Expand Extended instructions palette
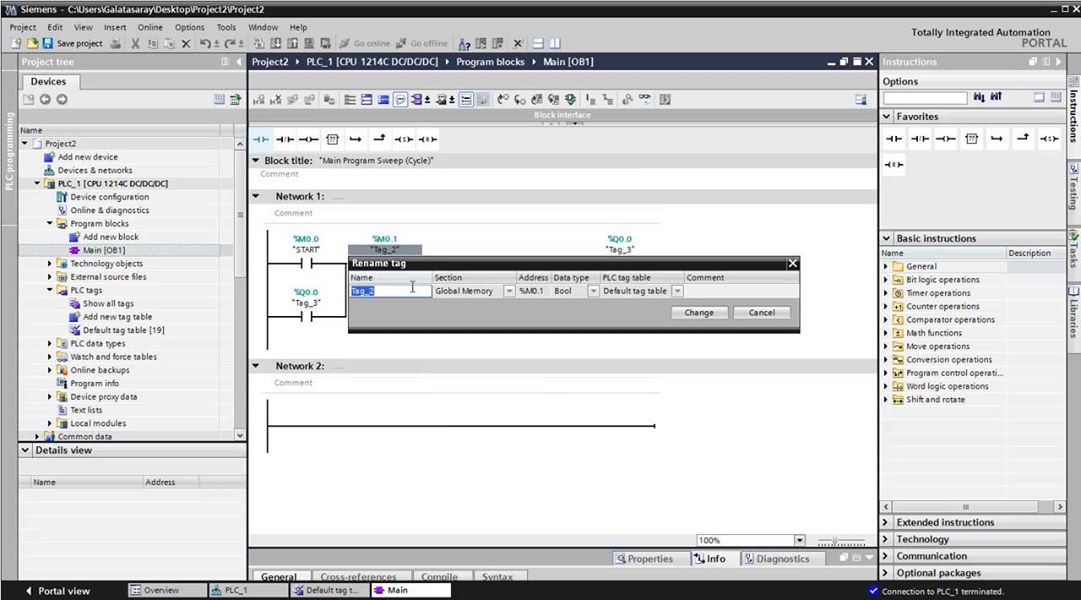This screenshot has width=1081, height=600. pyautogui.click(x=887, y=522)
